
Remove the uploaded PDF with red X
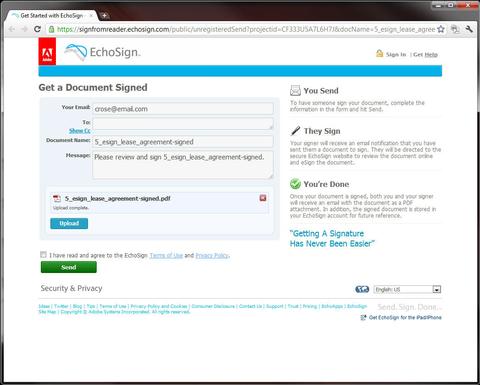click(x=263, y=198)
